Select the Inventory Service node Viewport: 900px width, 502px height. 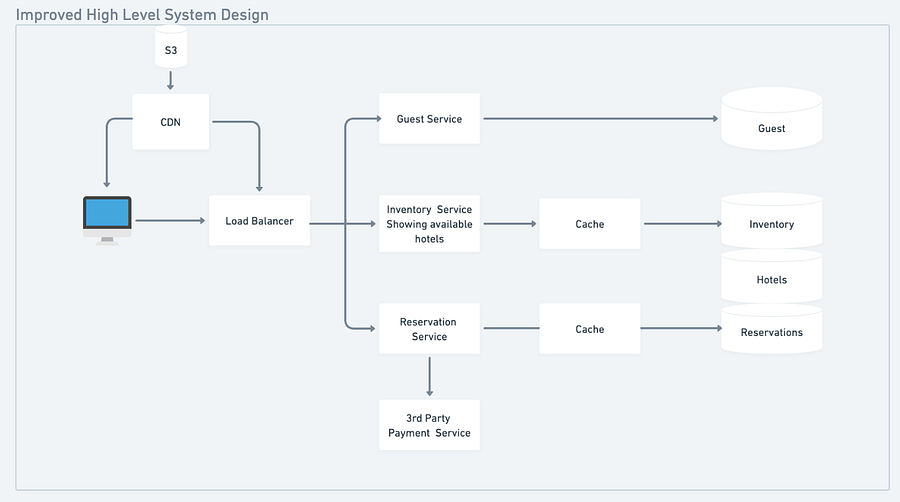(429, 224)
